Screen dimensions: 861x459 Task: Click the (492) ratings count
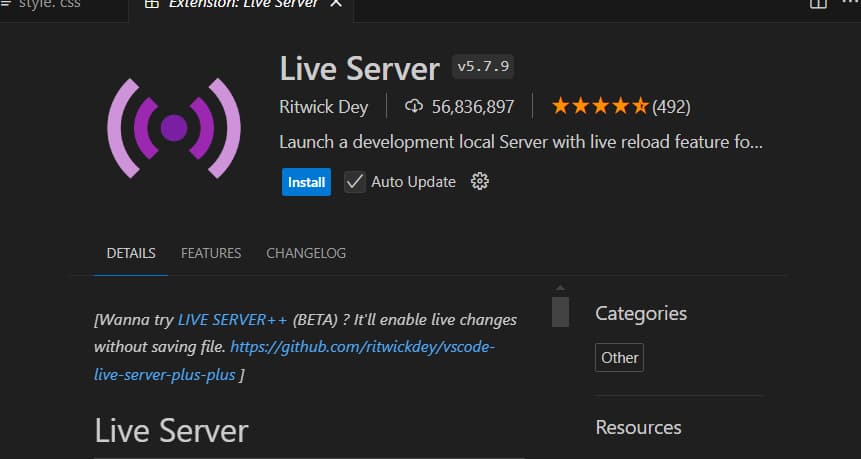pos(671,107)
